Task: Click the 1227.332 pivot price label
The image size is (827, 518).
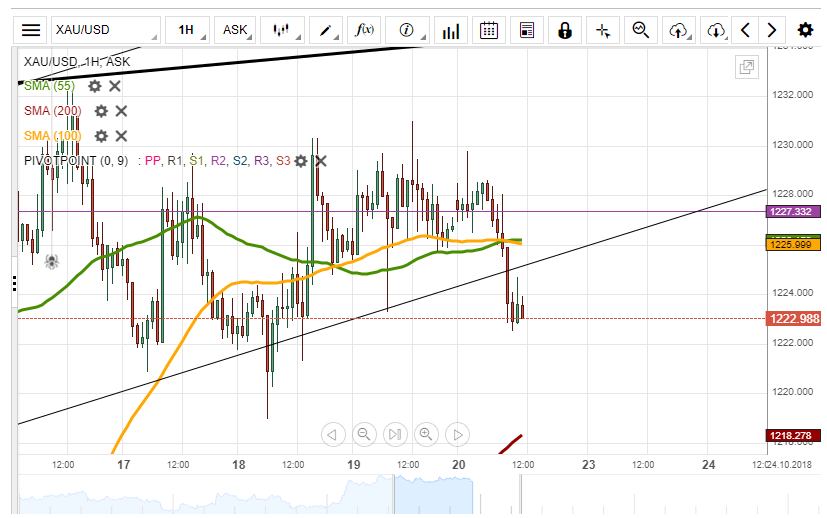Action: click(793, 212)
